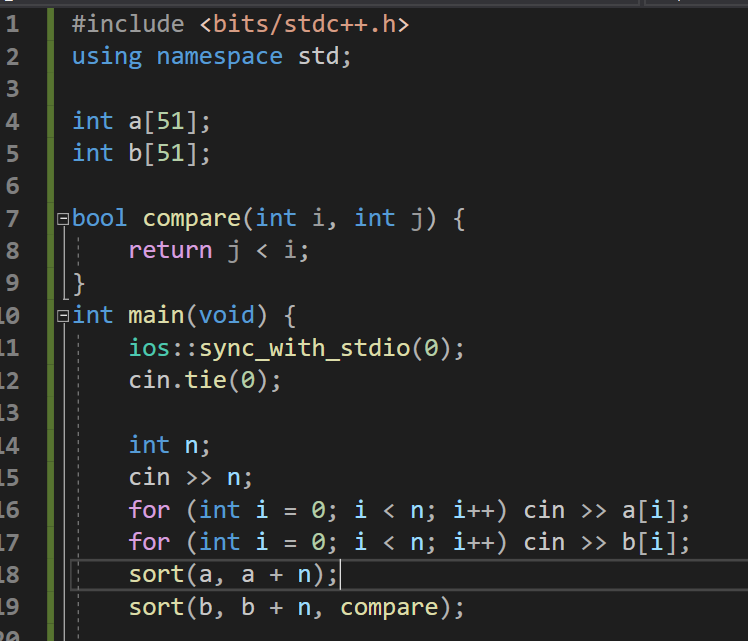The image size is (748, 641).
Task: Click '<bits/stdc++.h>' header name
Action: [304, 24]
